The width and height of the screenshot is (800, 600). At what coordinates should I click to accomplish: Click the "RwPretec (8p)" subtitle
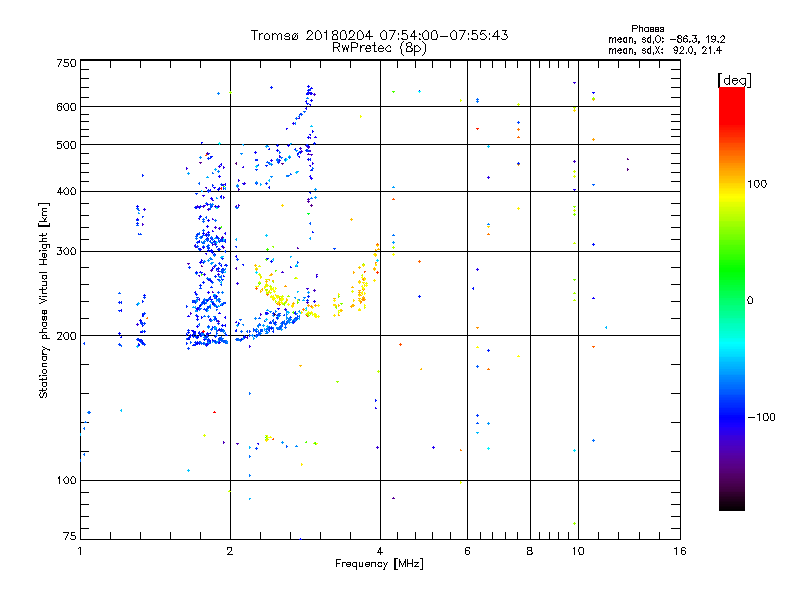tap(379, 48)
